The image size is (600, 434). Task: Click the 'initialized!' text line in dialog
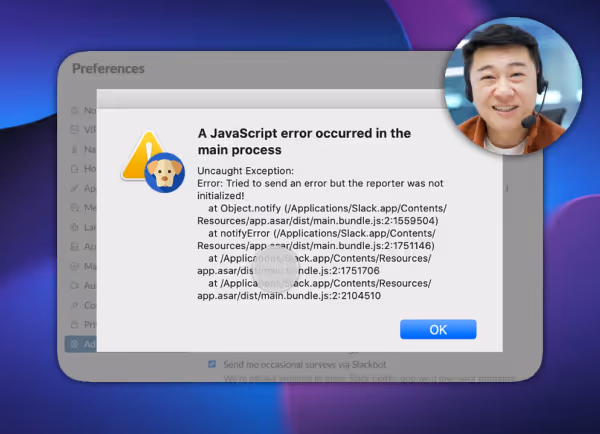(220, 196)
